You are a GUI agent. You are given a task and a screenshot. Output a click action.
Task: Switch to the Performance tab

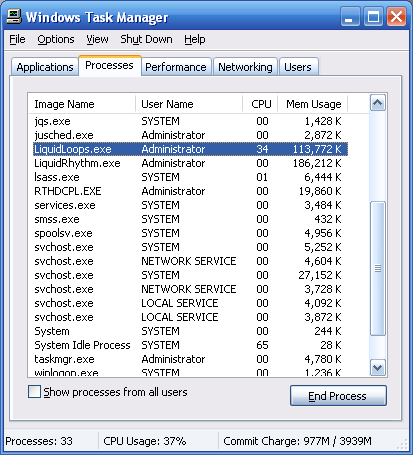176,67
